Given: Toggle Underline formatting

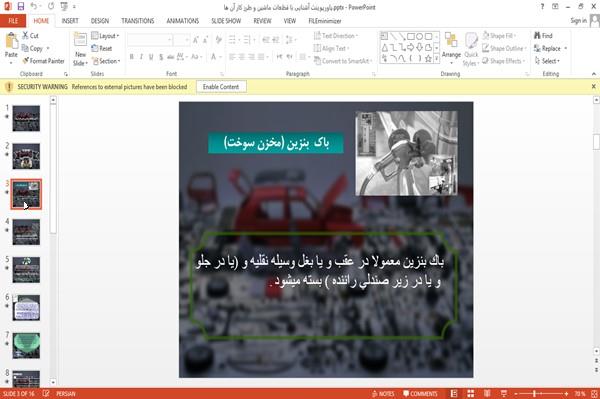Looking at the screenshot, I should (x=151, y=57).
